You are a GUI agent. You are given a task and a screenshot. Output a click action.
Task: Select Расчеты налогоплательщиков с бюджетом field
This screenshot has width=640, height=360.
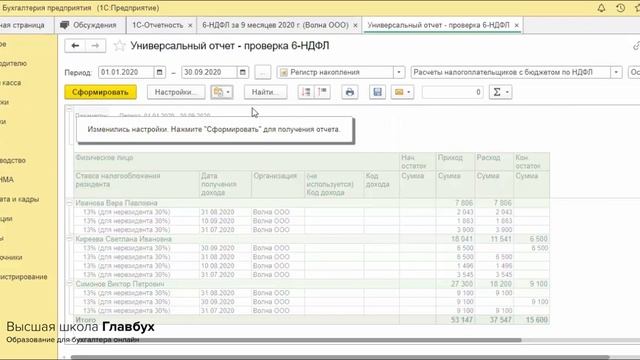pos(511,72)
